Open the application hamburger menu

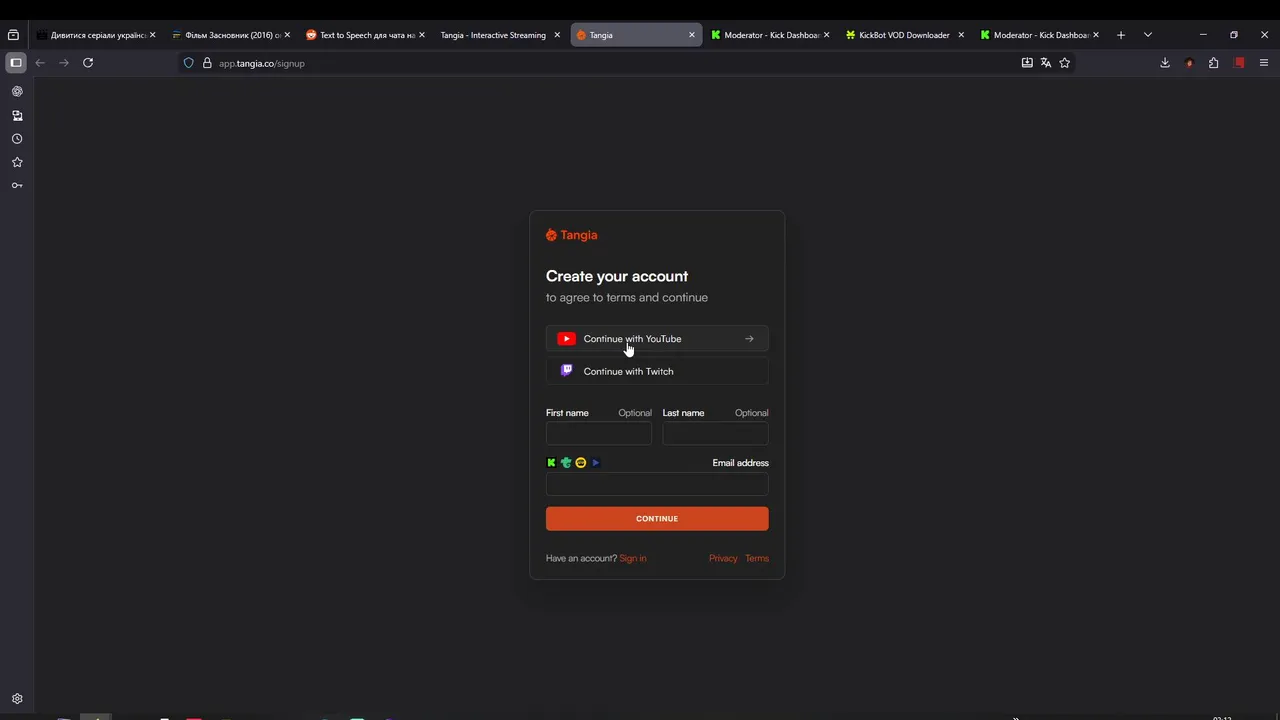coord(1264,62)
